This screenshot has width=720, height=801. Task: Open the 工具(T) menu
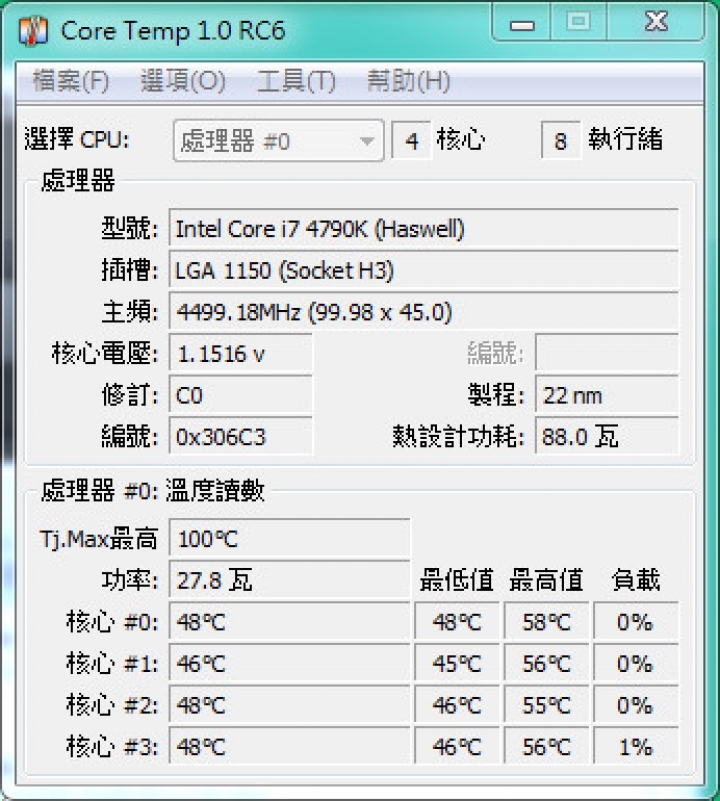(x=296, y=81)
